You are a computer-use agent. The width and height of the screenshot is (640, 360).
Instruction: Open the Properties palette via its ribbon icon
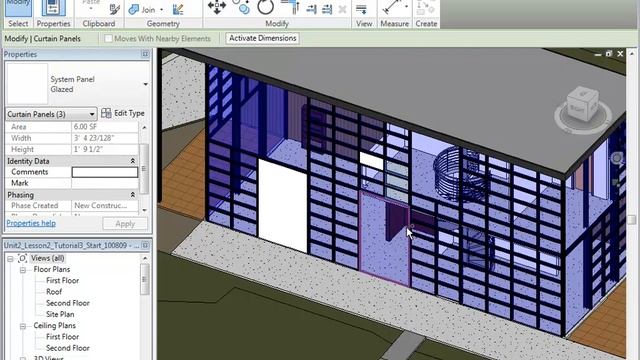pyautogui.click(x=53, y=8)
